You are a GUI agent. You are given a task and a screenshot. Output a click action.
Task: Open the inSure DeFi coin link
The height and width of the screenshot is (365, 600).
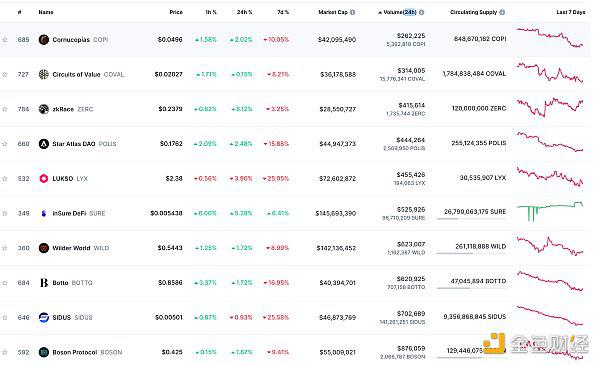click(x=69, y=213)
